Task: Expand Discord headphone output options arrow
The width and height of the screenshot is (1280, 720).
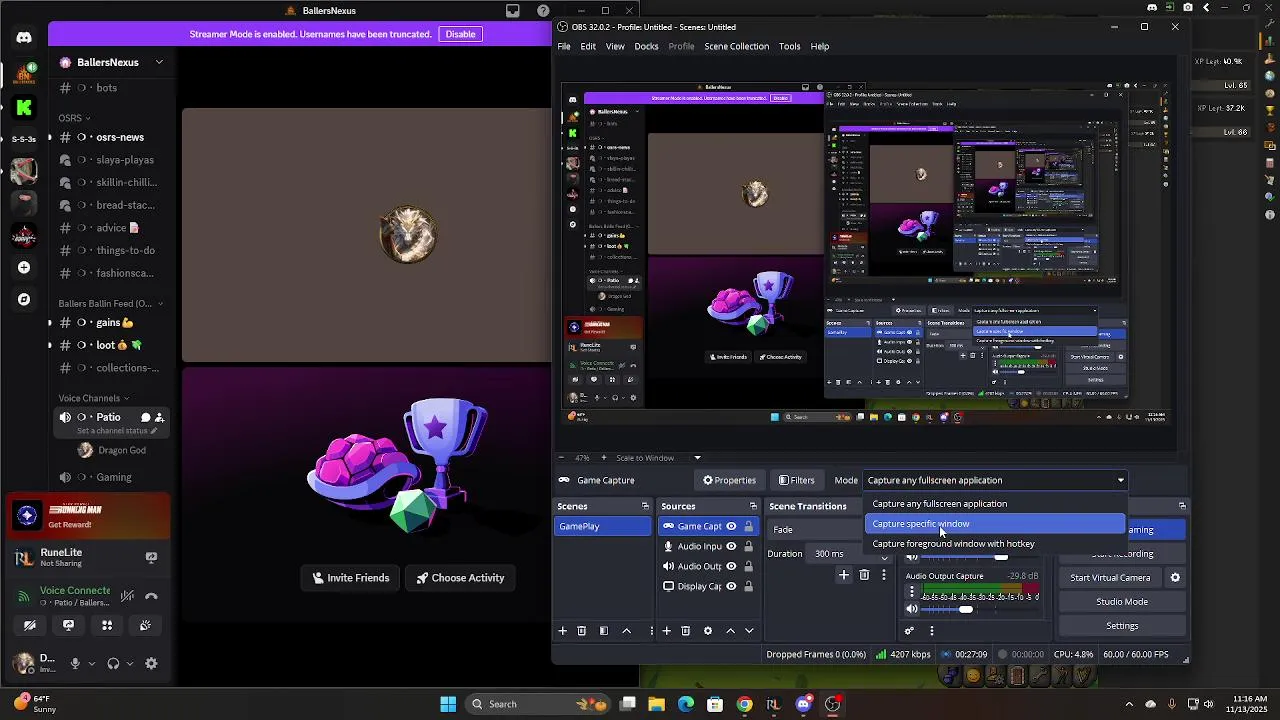Action: pos(129,663)
